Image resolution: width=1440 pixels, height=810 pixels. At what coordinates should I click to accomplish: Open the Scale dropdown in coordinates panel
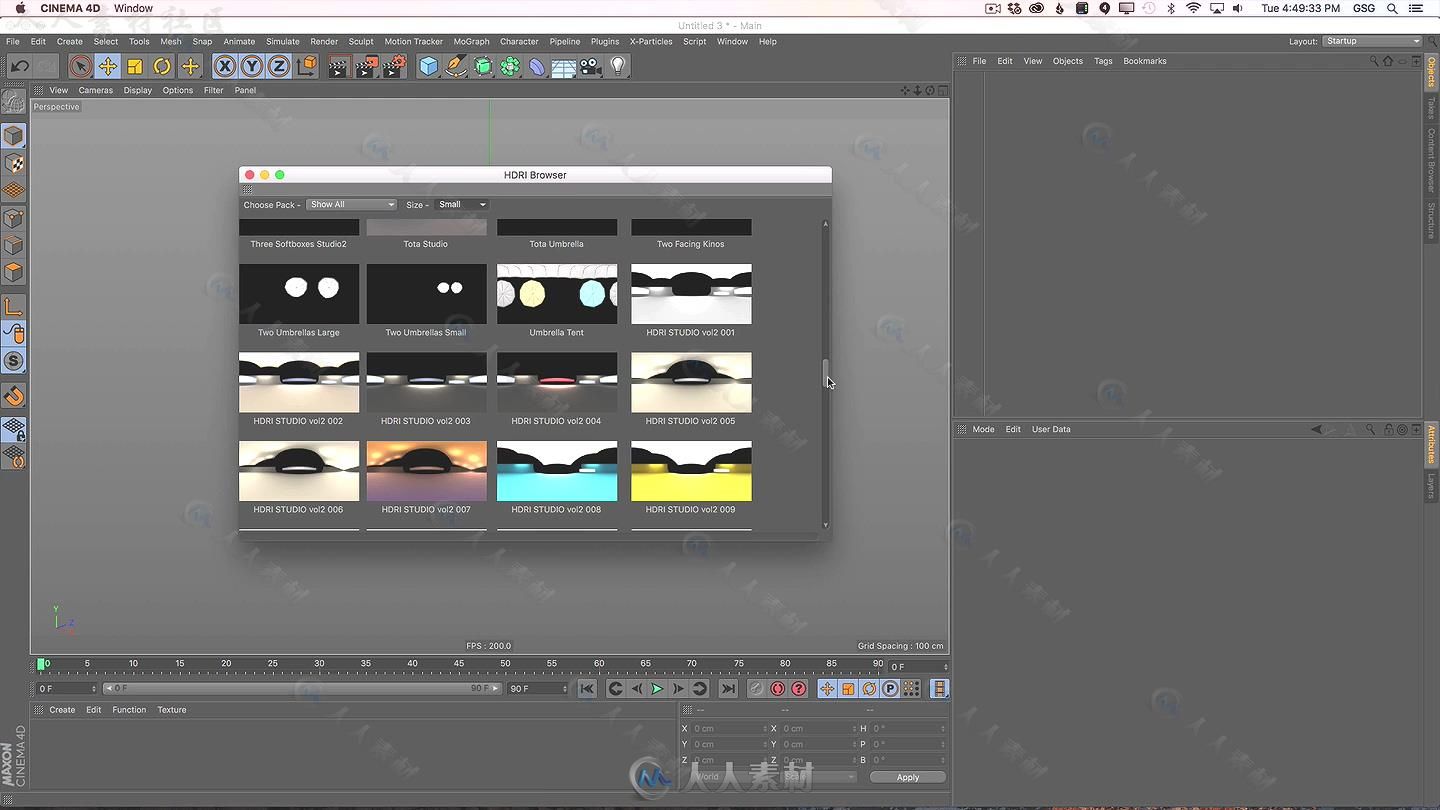(x=819, y=777)
